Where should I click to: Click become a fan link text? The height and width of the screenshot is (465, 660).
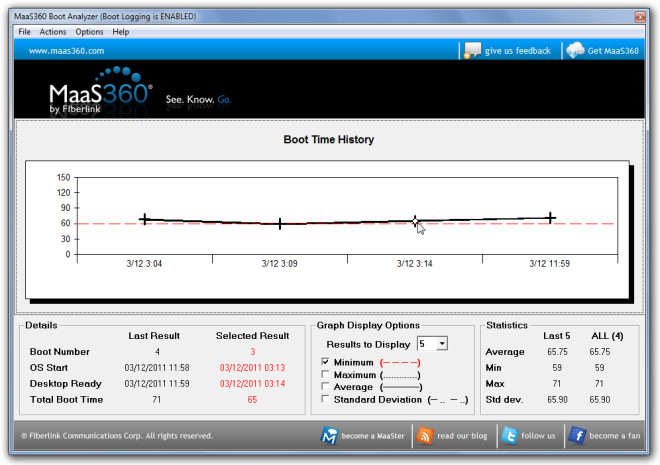tap(615, 436)
